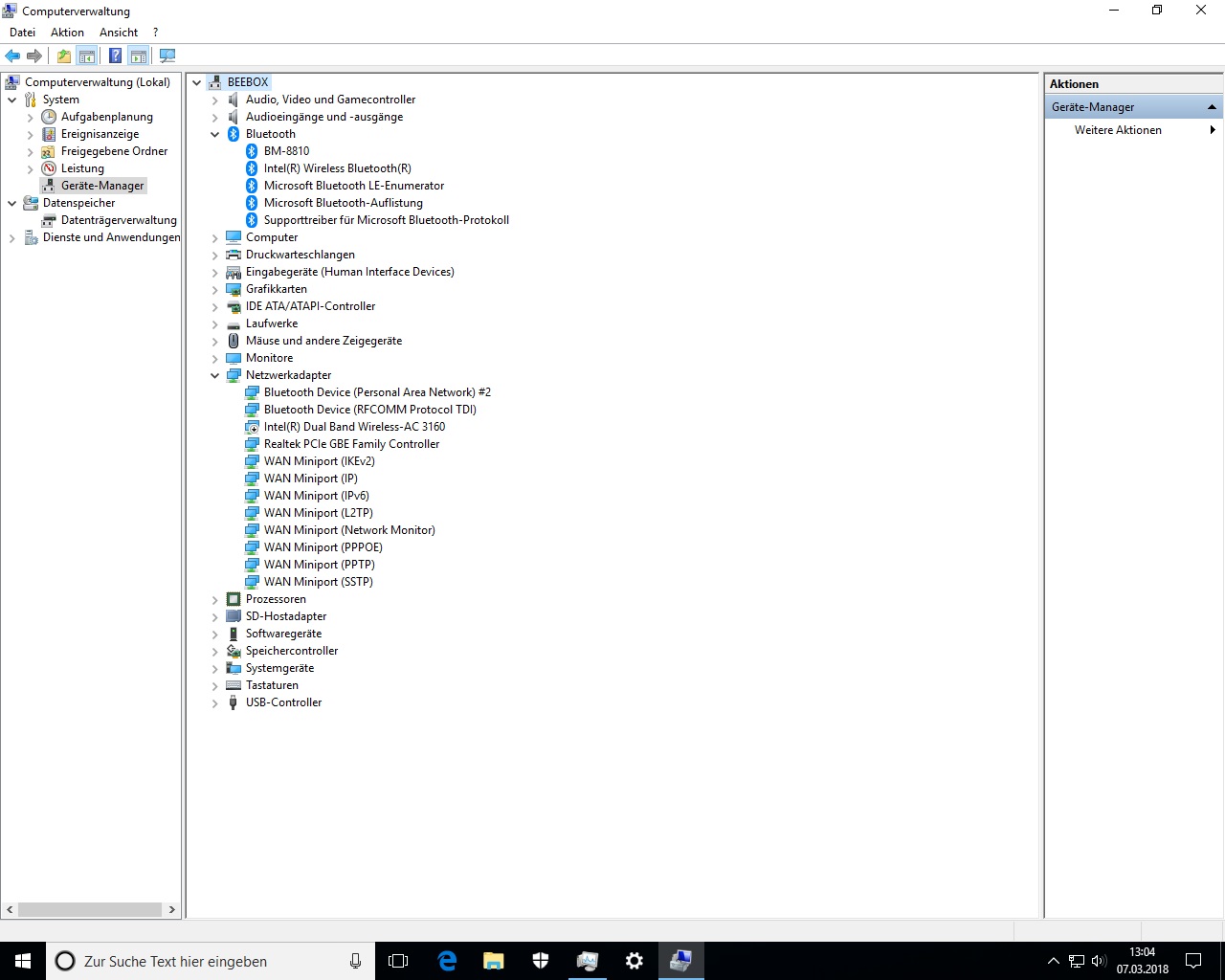
Task: Select Ereignisanzeige in the left tree
Action: click(x=100, y=134)
